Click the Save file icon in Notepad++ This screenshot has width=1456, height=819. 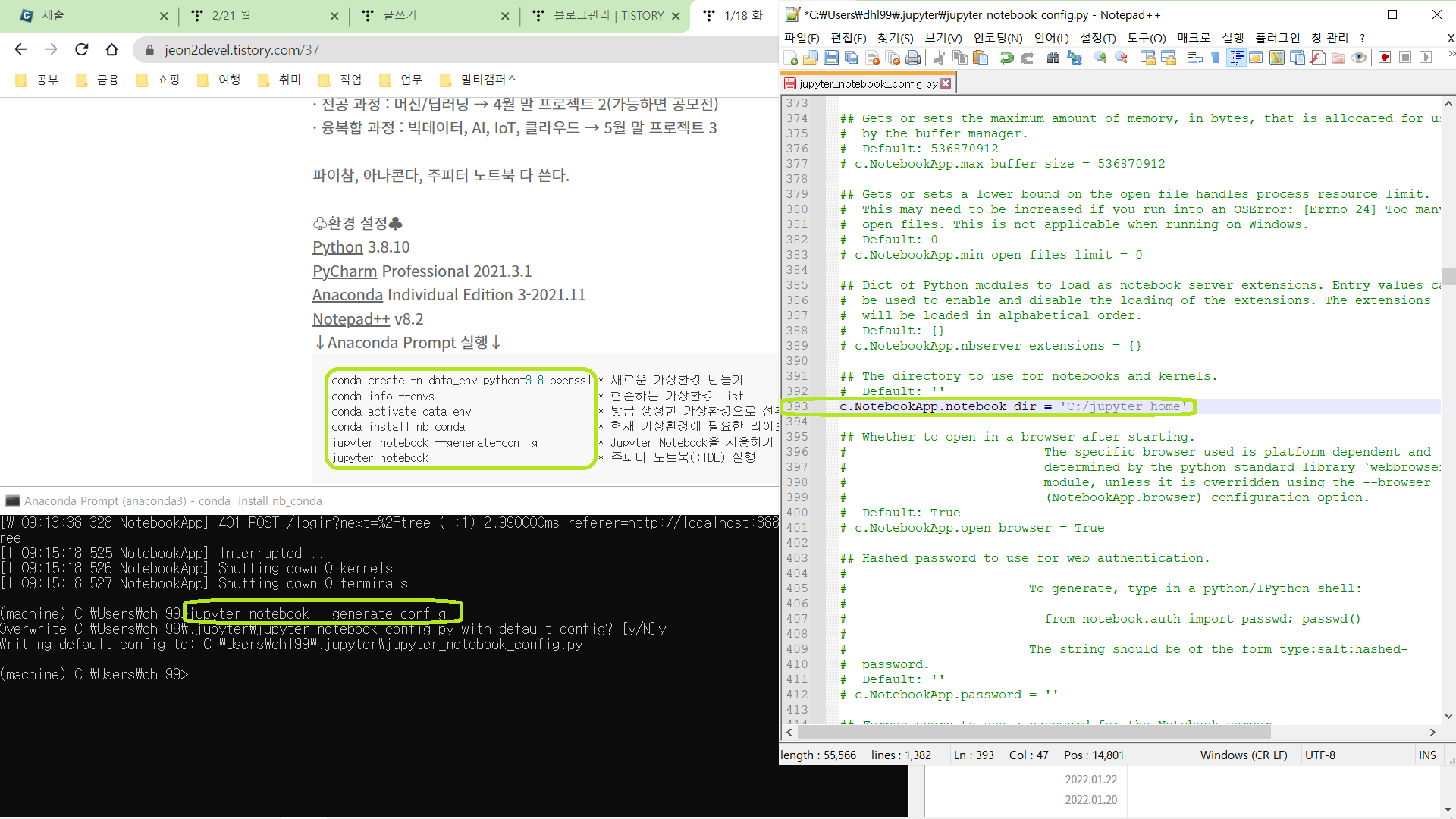point(831,58)
